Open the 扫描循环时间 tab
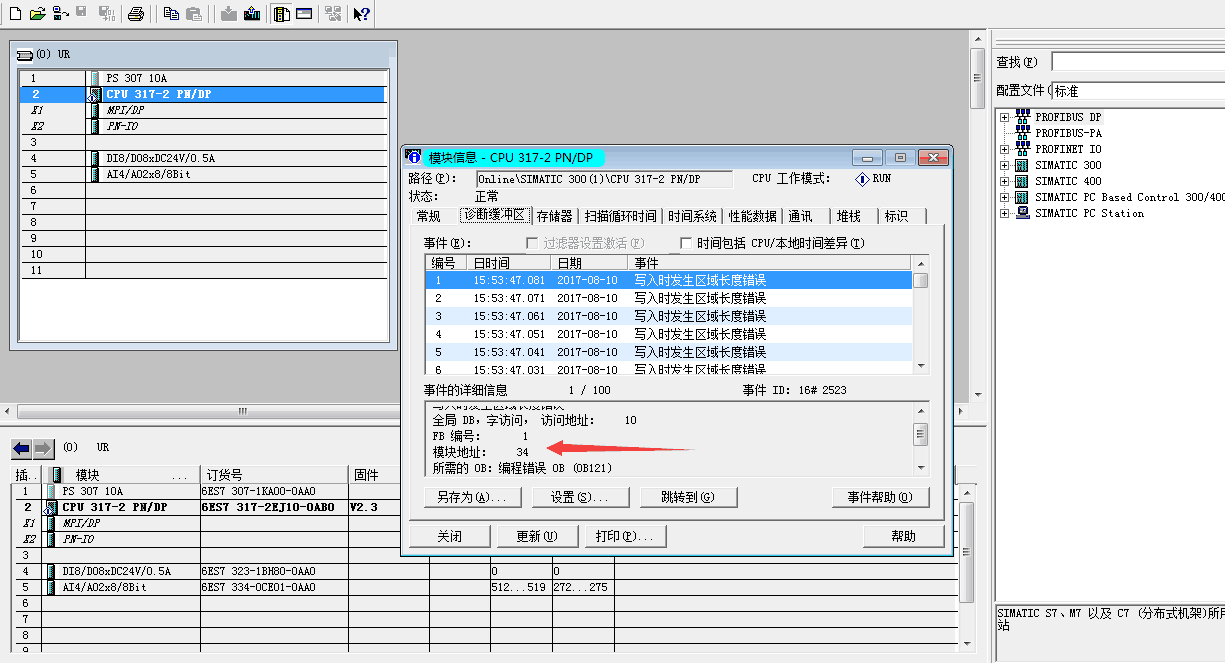The height and width of the screenshot is (663, 1225). coord(620,216)
